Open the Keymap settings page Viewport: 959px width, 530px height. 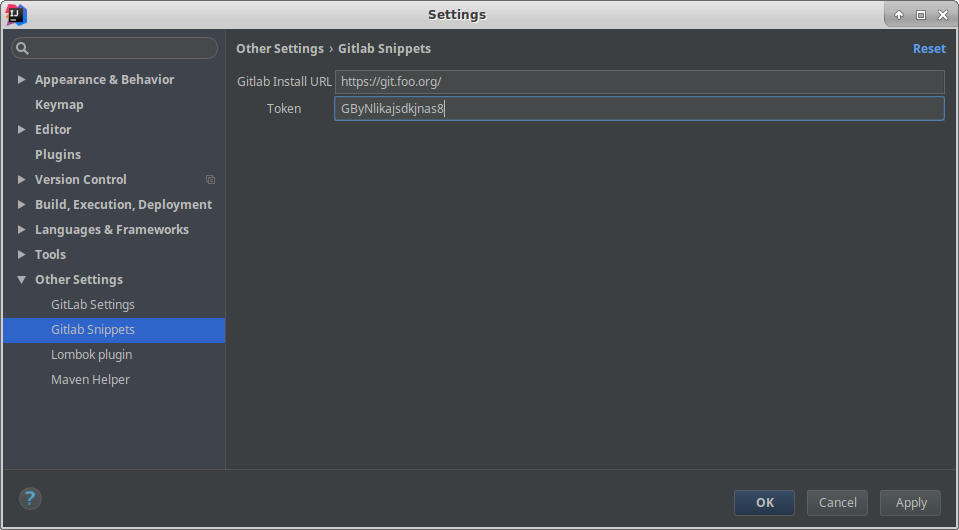(59, 105)
